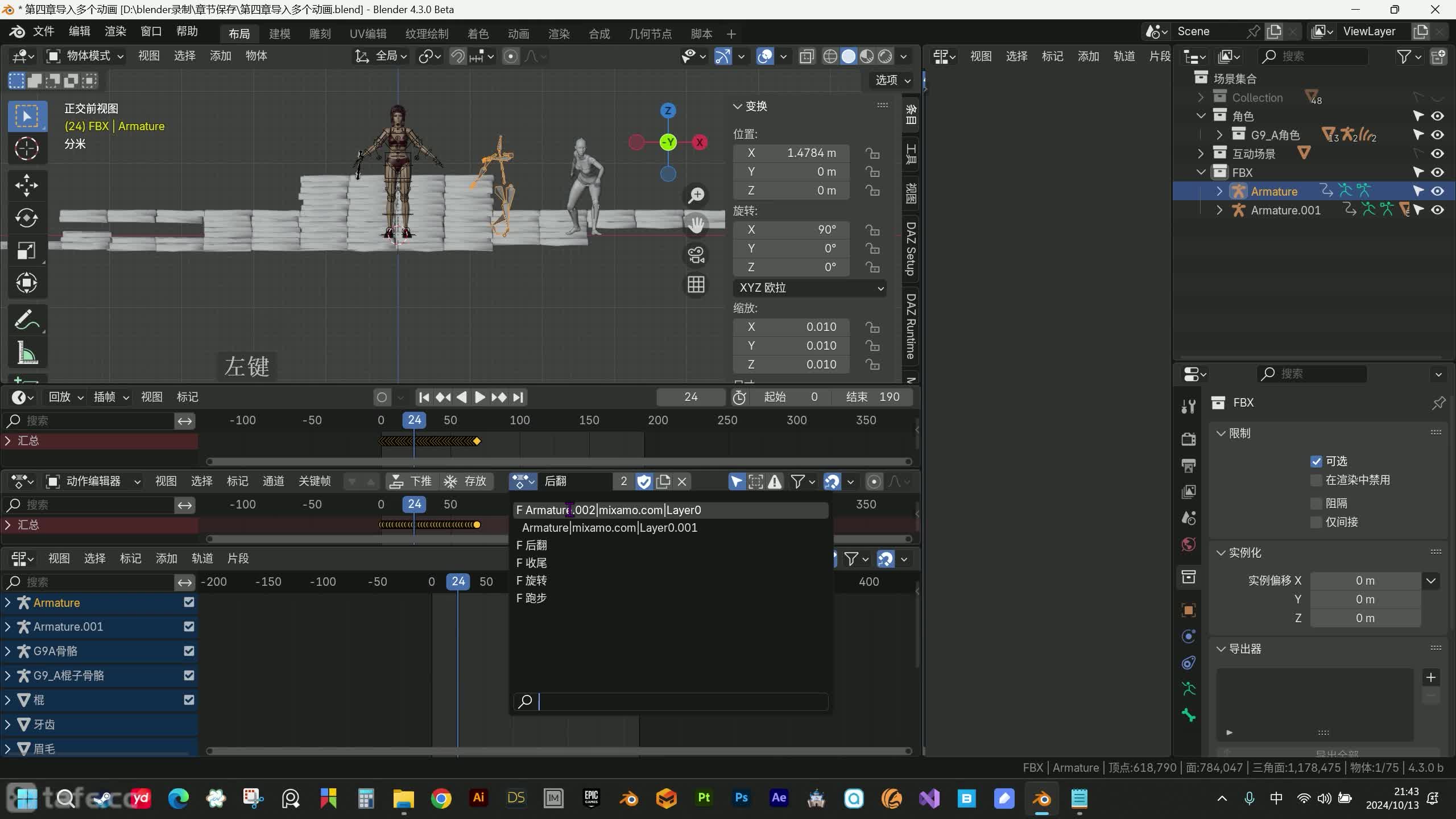
Task: Select the Measure tool
Action: pyautogui.click(x=27, y=353)
